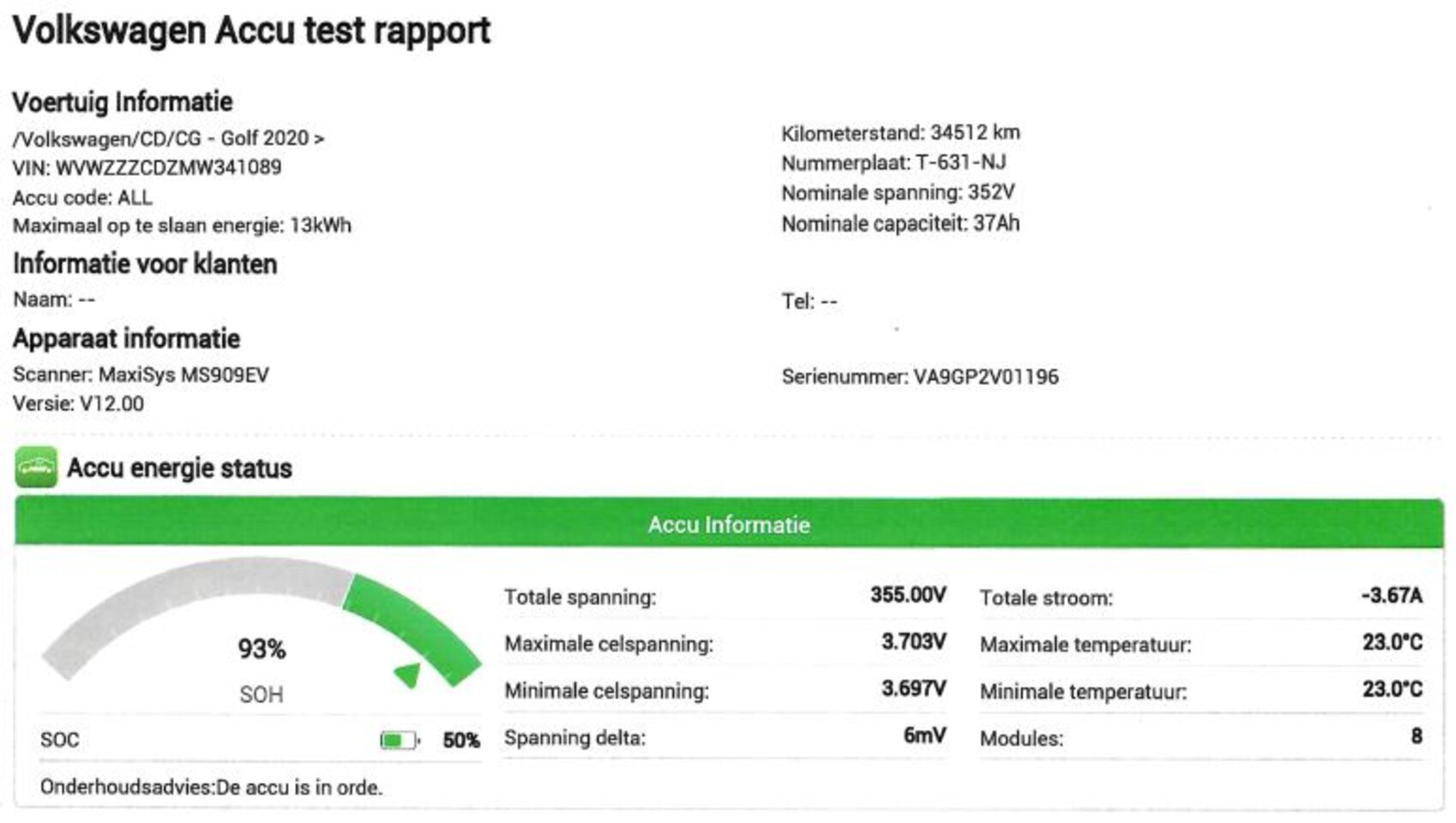This screenshot has height=823, width=1456.
Task: Click the Tel: -- field
Action: [809, 301]
